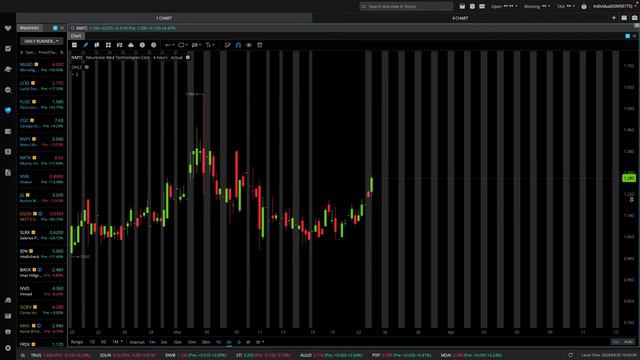Add a new layout with plus icon
640x360 pixels.
pos(614,18)
